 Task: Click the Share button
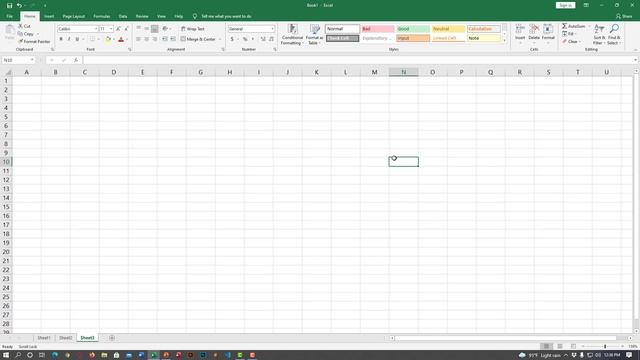click(x=624, y=16)
